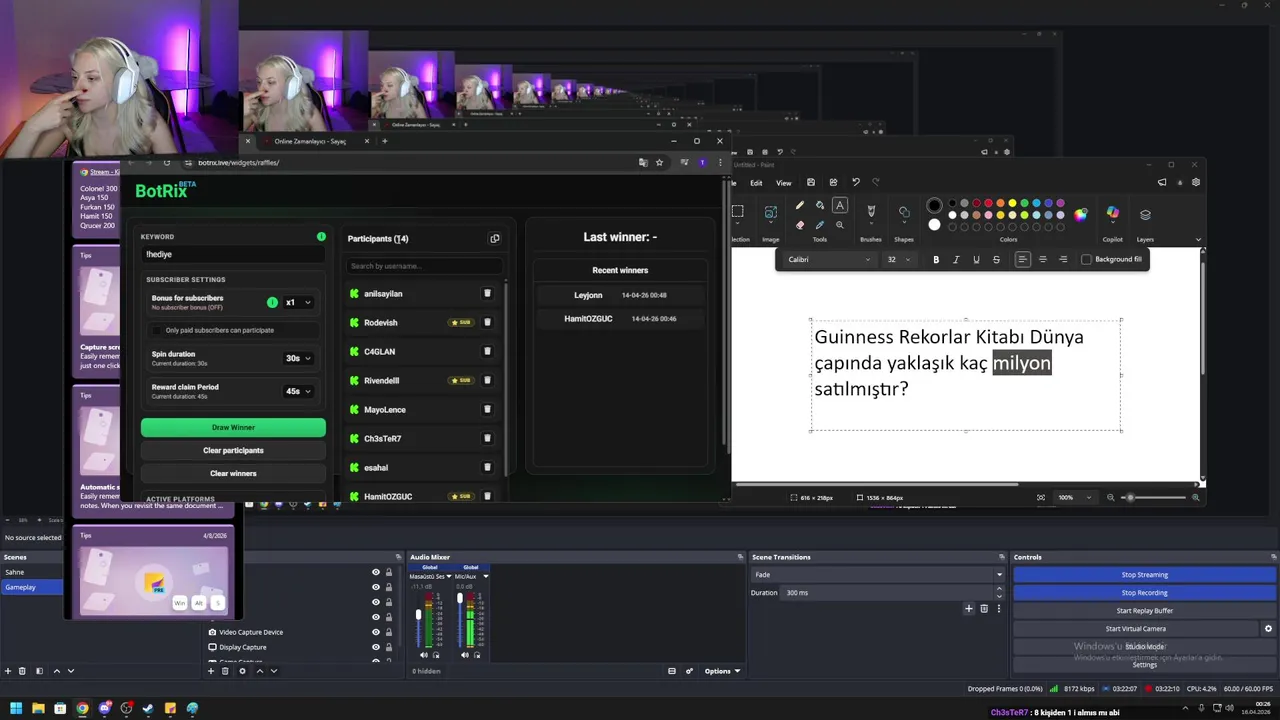This screenshot has height=720, width=1280.
Task: Select the Sahne scene in OBS
Action: [x=32, y=572]
